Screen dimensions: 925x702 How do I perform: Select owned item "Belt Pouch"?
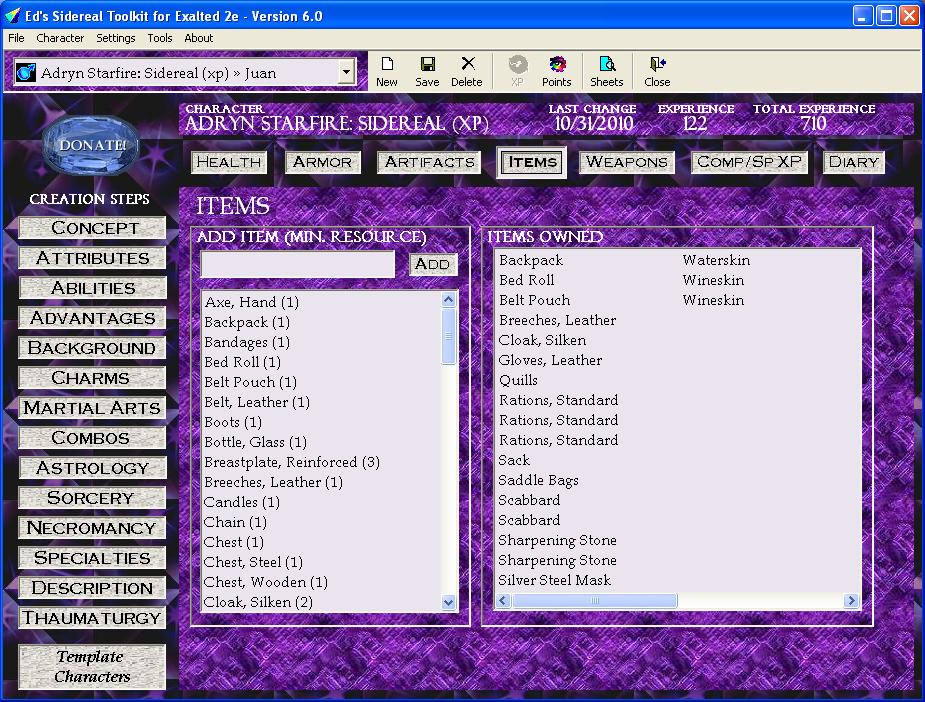(x=534, y=300)
